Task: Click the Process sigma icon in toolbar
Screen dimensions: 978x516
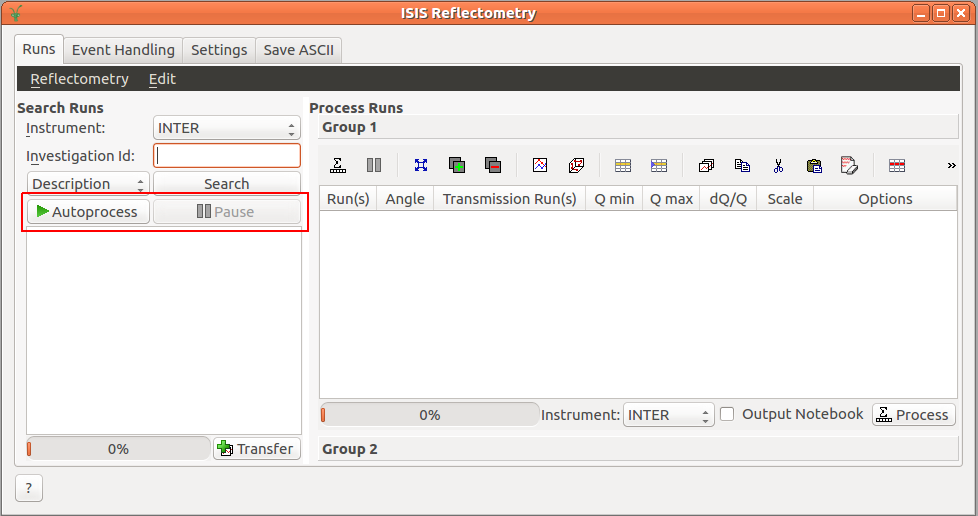Action: pos(338,165)
